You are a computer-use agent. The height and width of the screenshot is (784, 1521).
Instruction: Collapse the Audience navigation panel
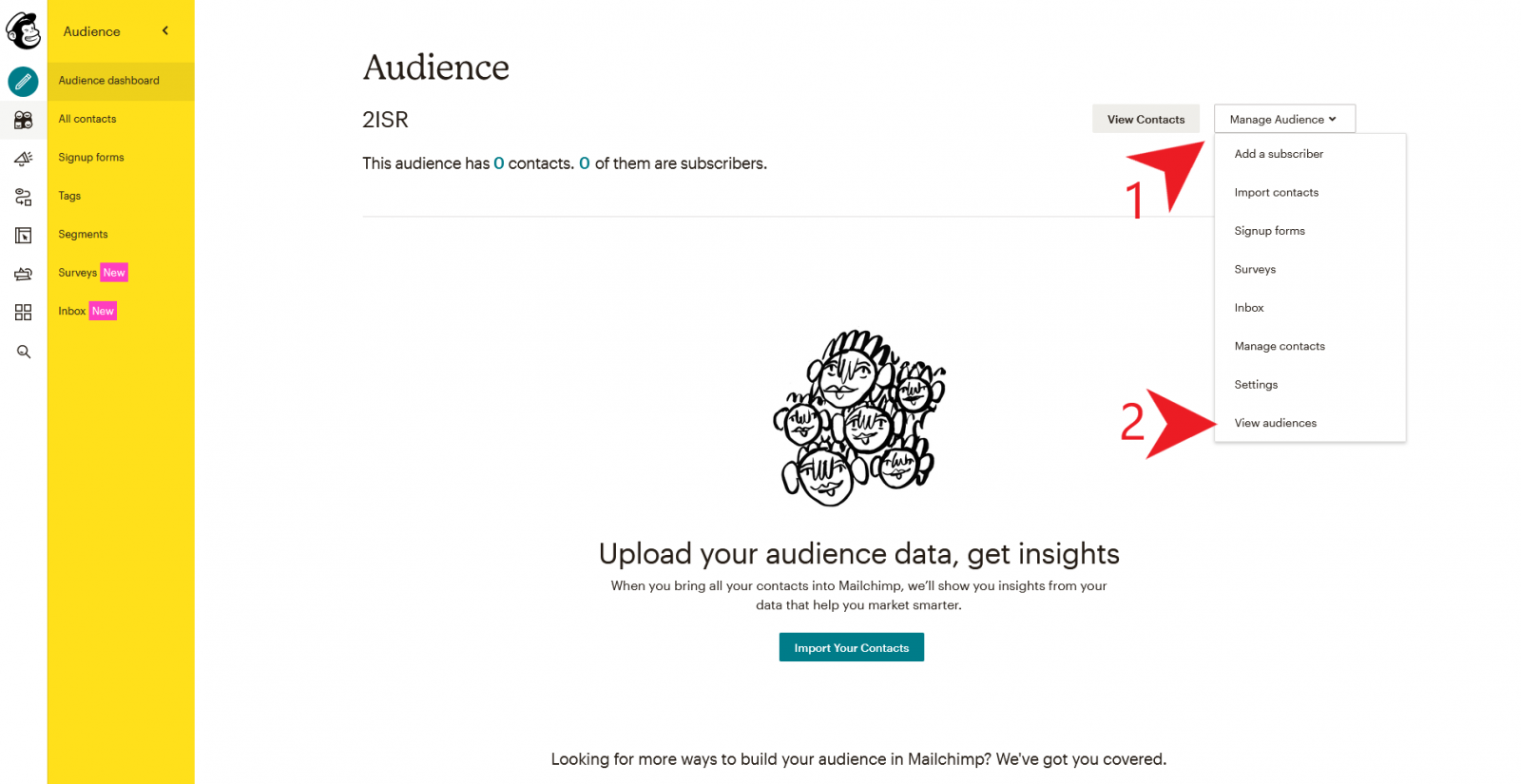coord(164,30)
